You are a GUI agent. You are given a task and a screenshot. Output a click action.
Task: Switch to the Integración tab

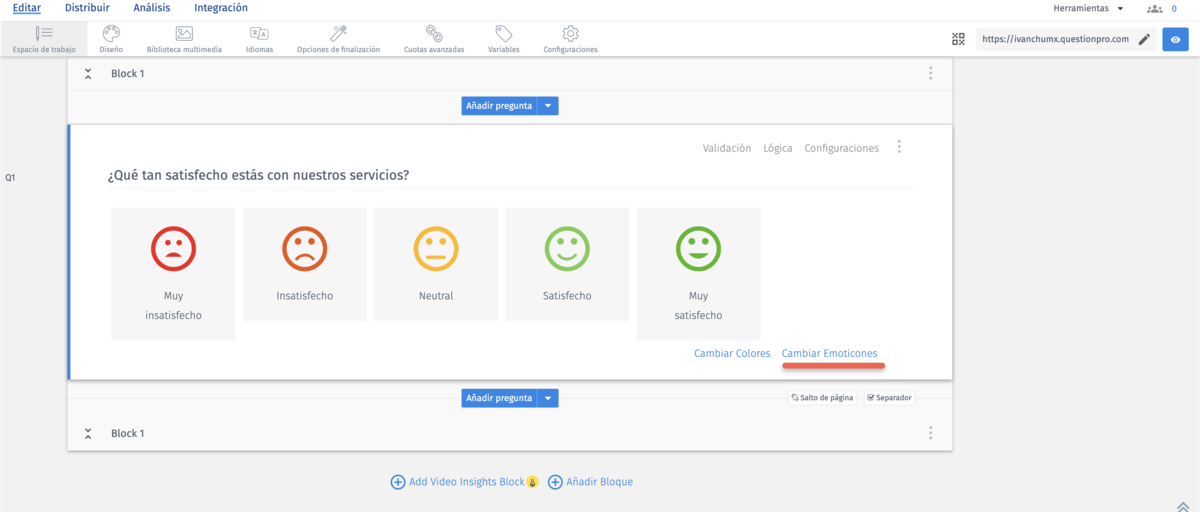pyautogui.click(x=221, y=8)
